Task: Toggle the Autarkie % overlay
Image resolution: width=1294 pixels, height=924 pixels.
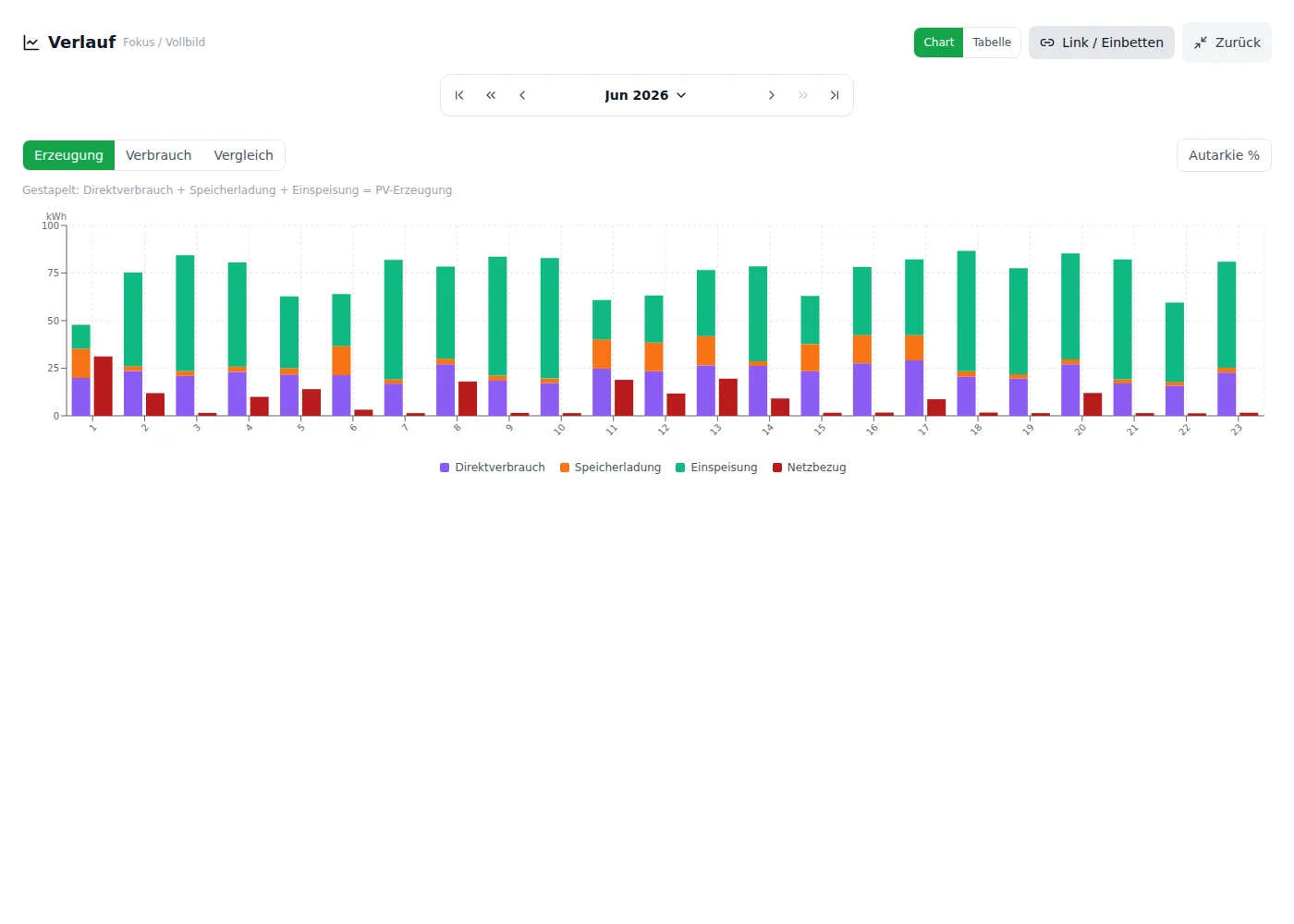Action: pos(1224,155)
